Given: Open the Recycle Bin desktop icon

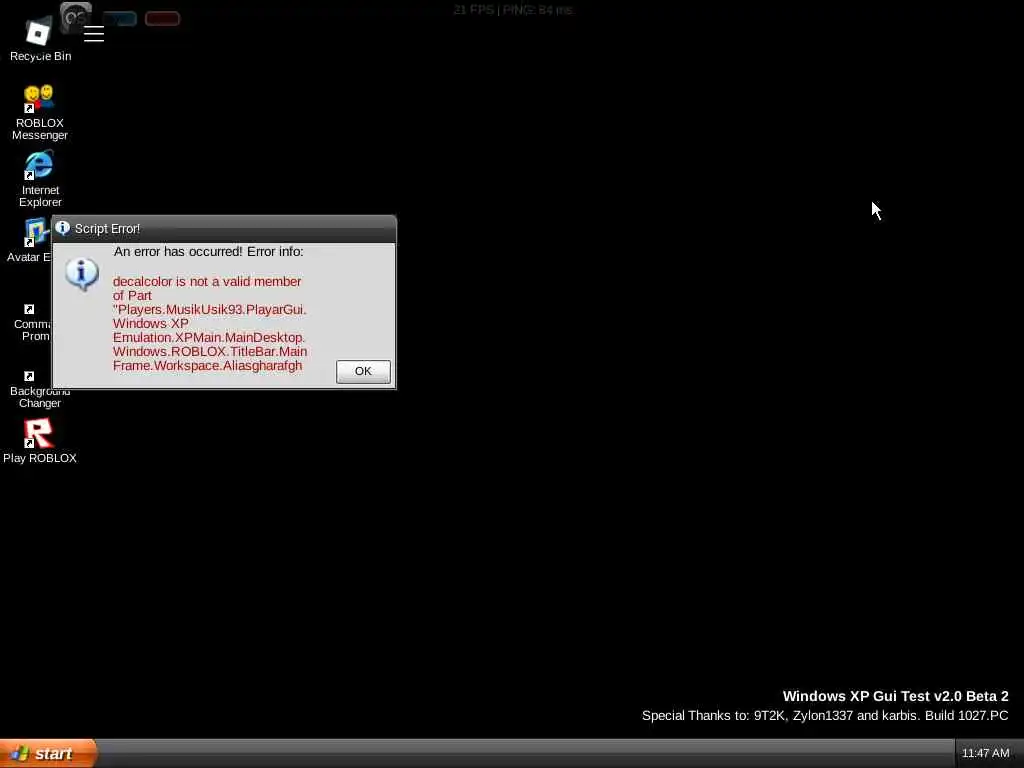Looking at the screenshot, I should 39,40.
